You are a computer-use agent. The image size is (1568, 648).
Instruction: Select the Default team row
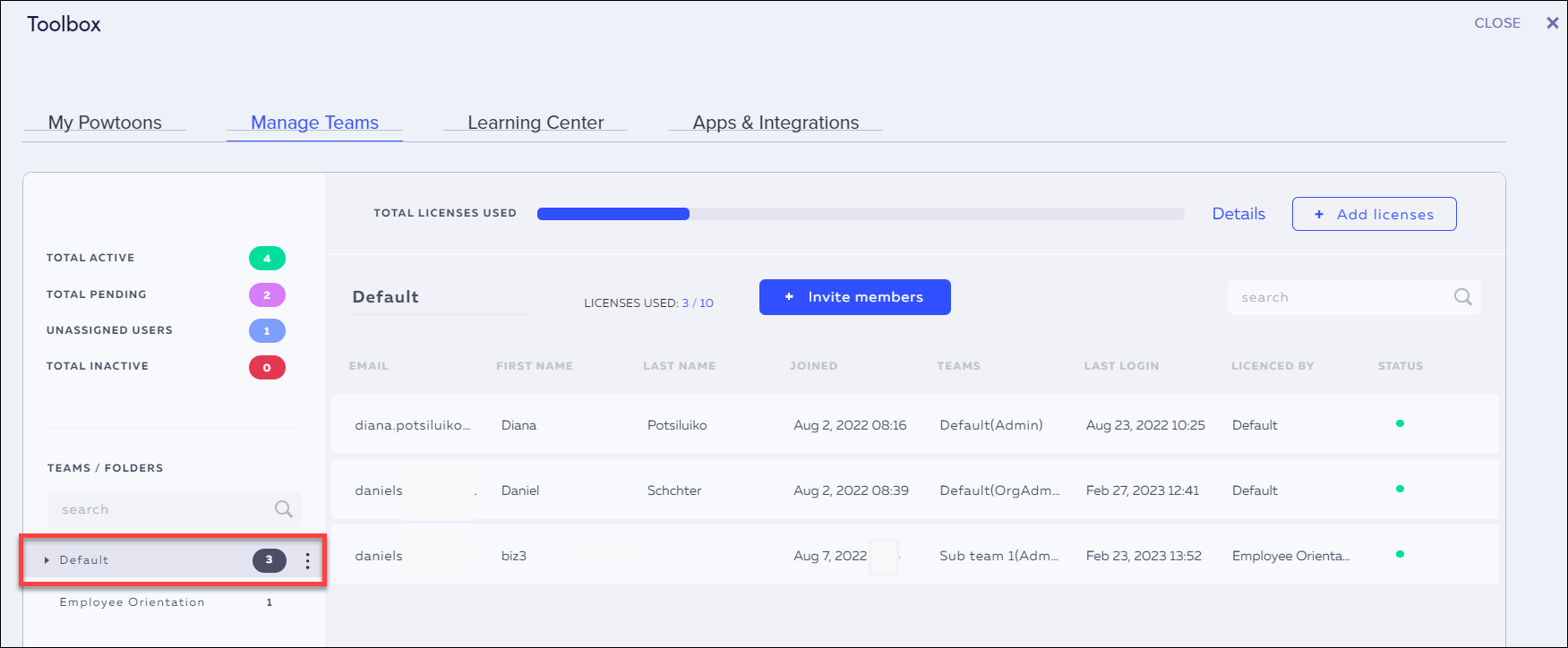(x=173, y=560)
